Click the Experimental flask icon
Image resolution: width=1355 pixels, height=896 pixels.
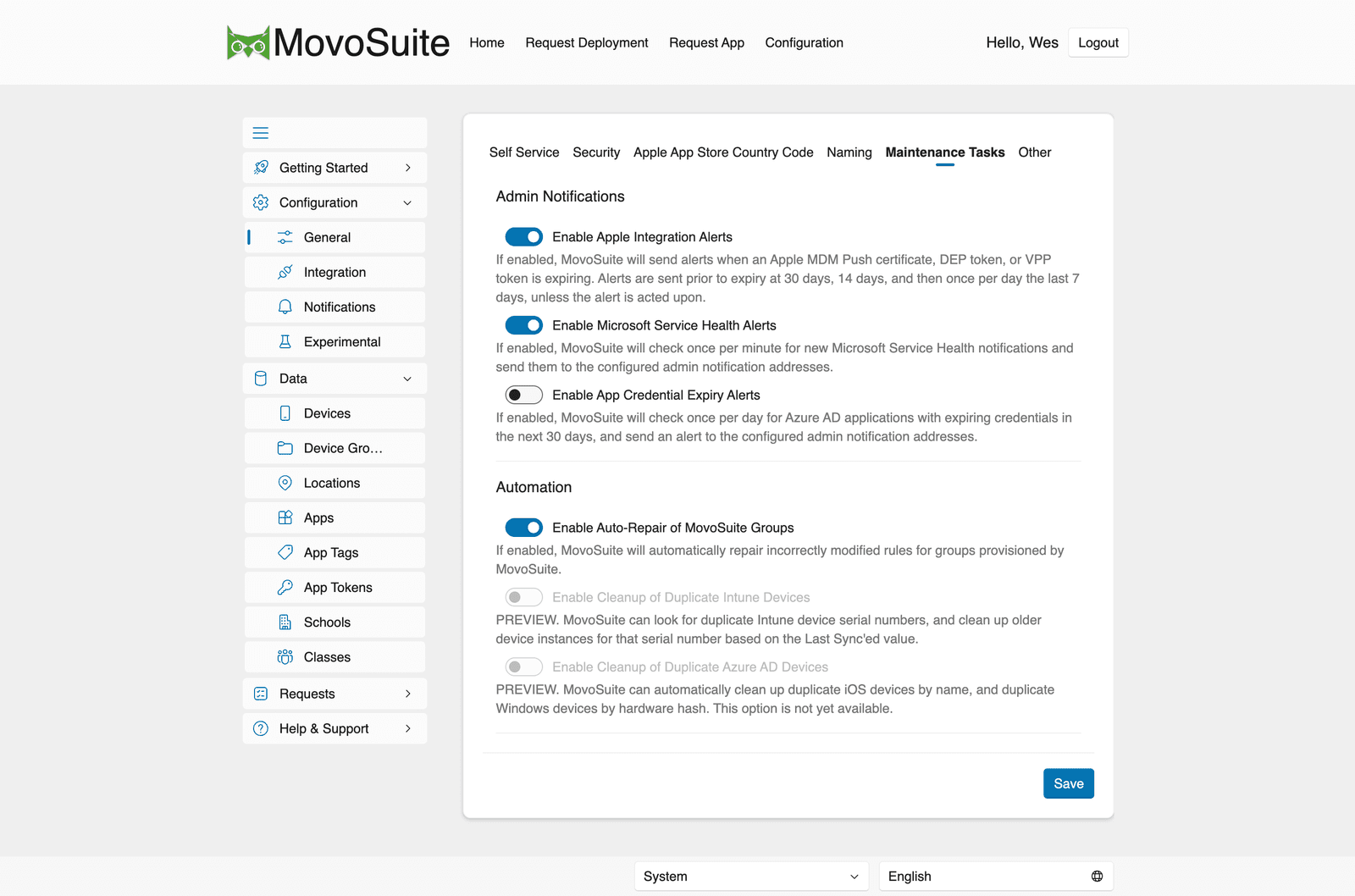pyautogui.click(x=285, y=341)
